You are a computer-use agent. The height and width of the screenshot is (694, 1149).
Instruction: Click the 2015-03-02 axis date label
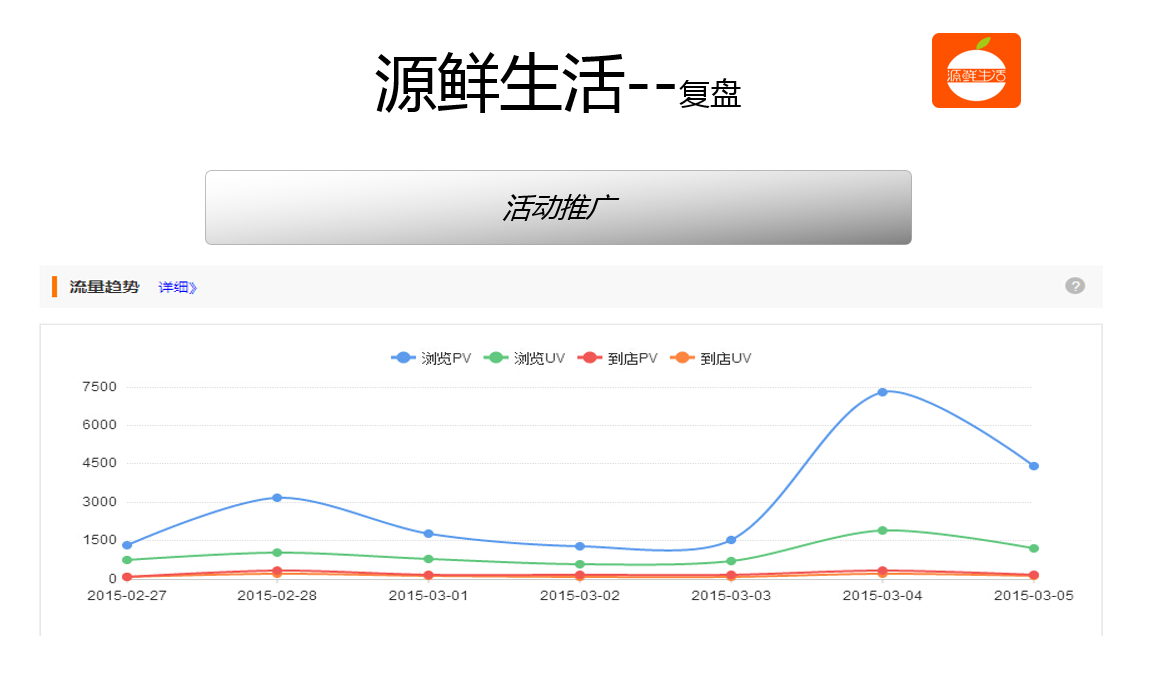pos(580,596)
